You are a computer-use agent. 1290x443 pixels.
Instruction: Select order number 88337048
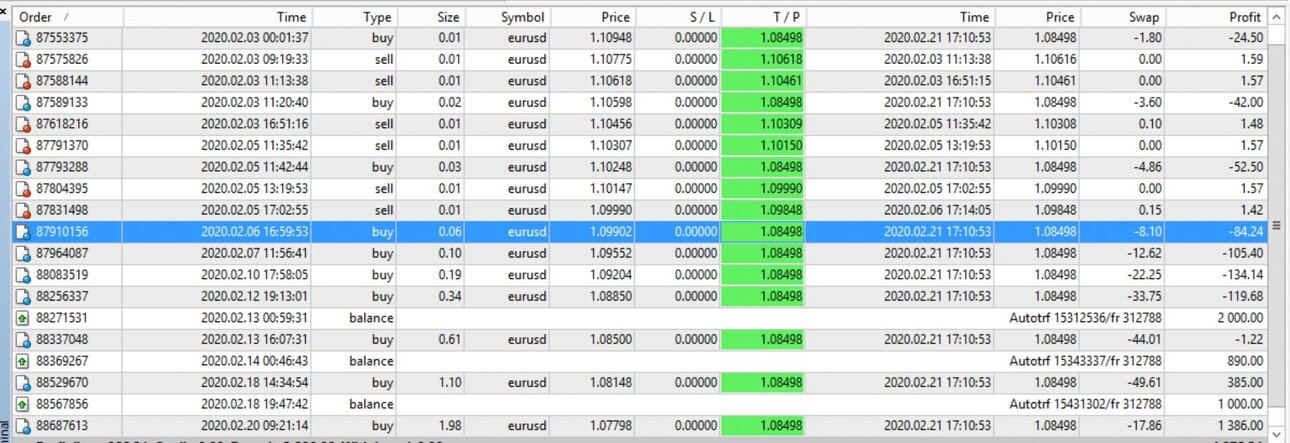(62, 339)
